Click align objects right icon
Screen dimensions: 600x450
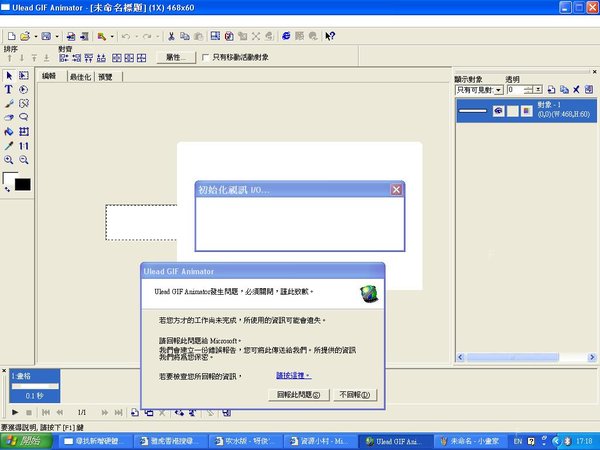tap(77, 58)
